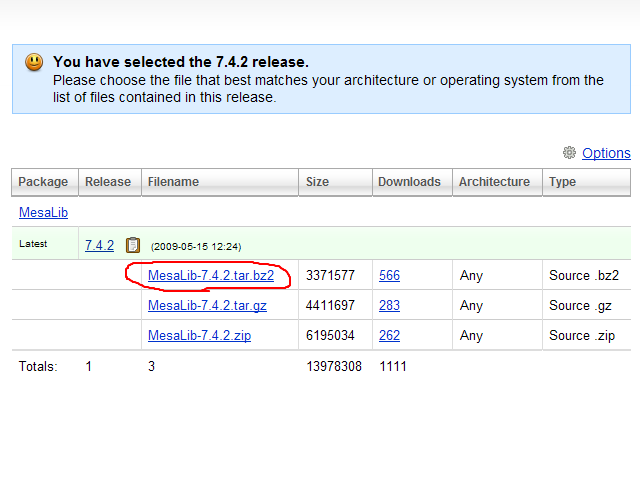
Task: Click the smiley face icon in the notice box
Action: click(34, 62)
